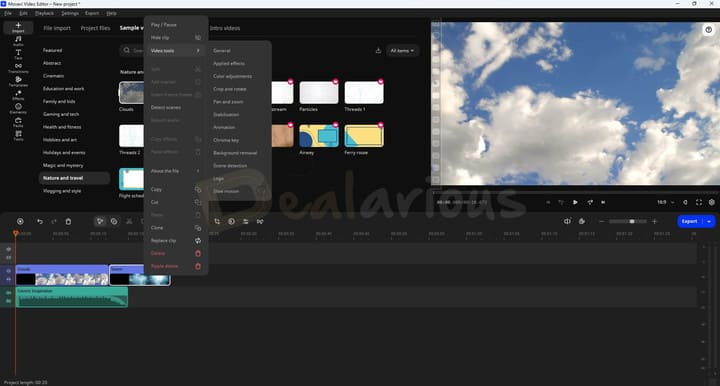The image size is (720, 386).
Task: Open the crop tool on timeline toolbar
Action: 217,222
